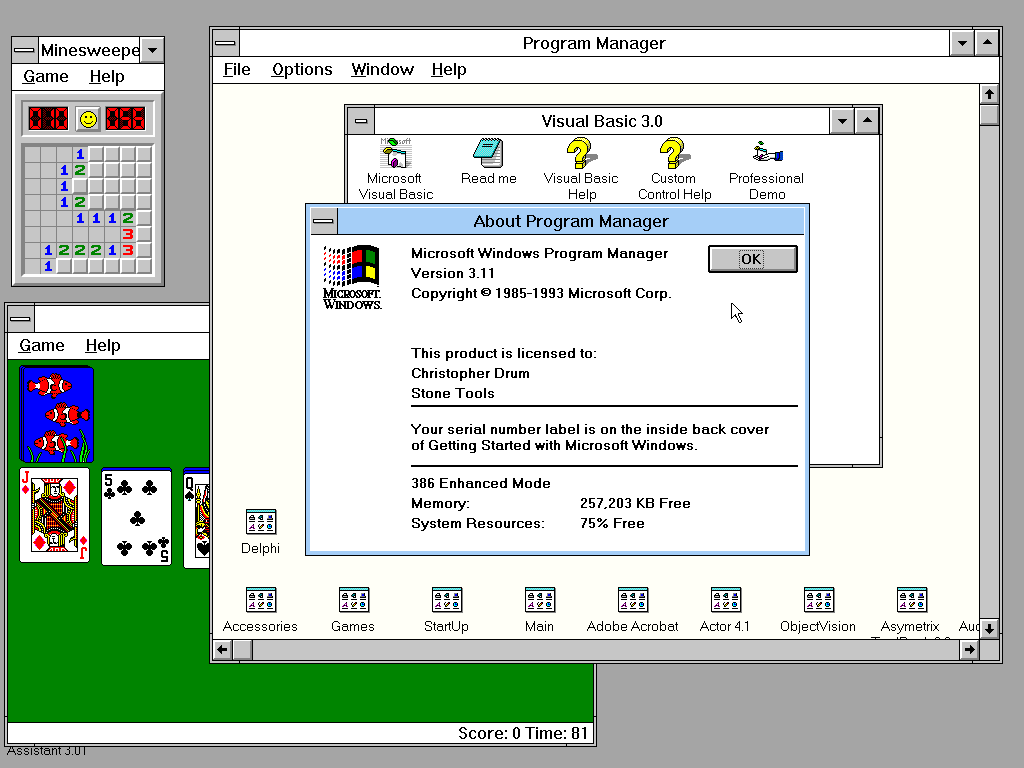
Task: Click the Version 3.11 text
Action: (453, 274)
